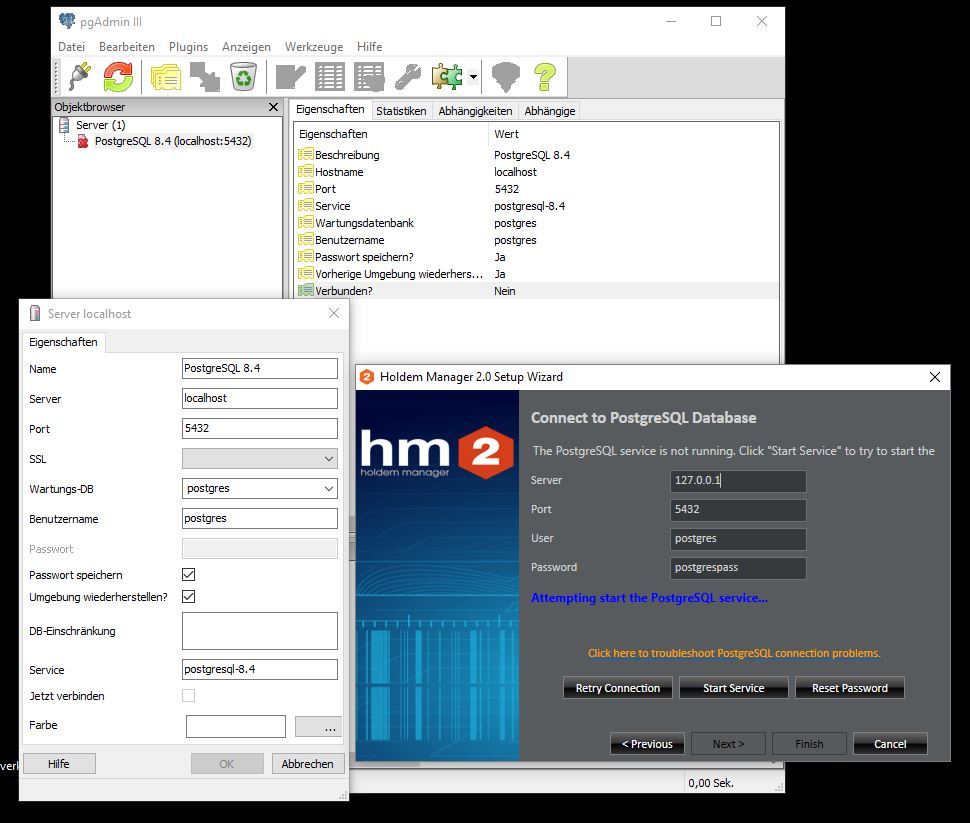Screen dimensions: 970x823
Task: Click the Start Service button
Action: tap(734, 688)
